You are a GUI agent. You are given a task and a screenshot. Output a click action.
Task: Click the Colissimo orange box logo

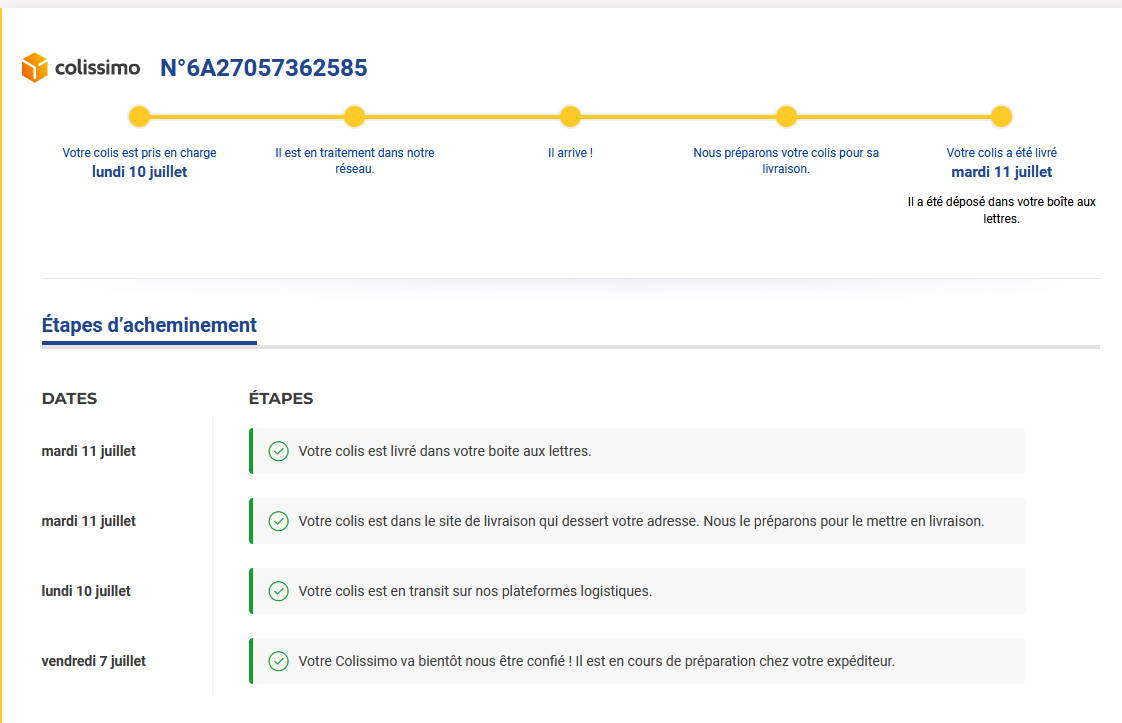[x=35, y=68]
